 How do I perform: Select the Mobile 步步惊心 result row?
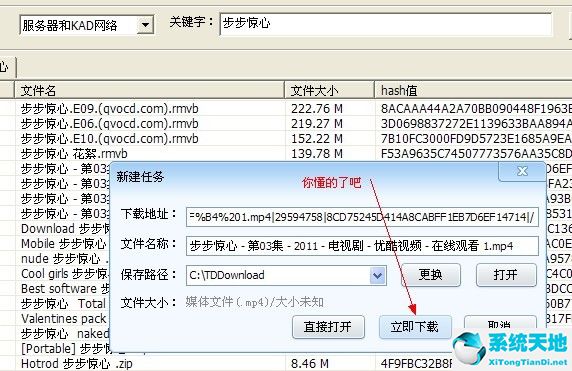pyautogui.click(x=64, y=244)
